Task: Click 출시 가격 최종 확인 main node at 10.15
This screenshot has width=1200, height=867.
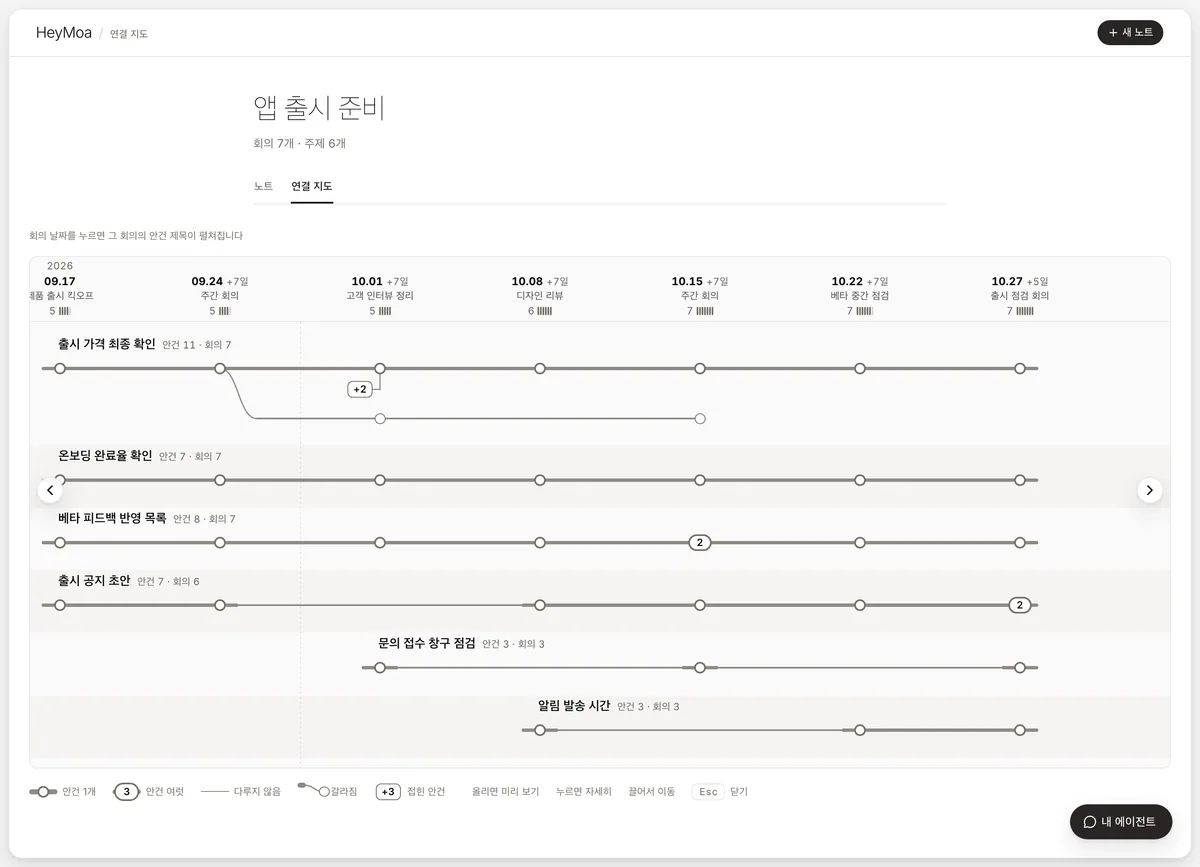Action: tap(700, 369)
